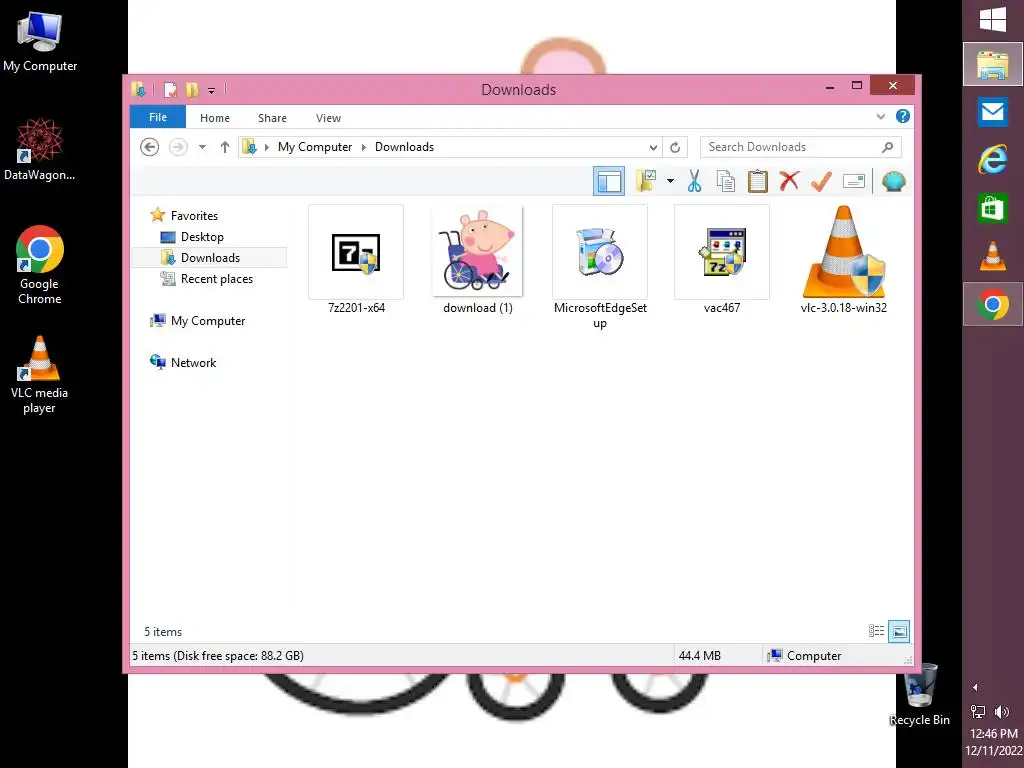Switch to the View ribbon tab
Screen dimensions: 1024x768
click(x=328, y=118)
